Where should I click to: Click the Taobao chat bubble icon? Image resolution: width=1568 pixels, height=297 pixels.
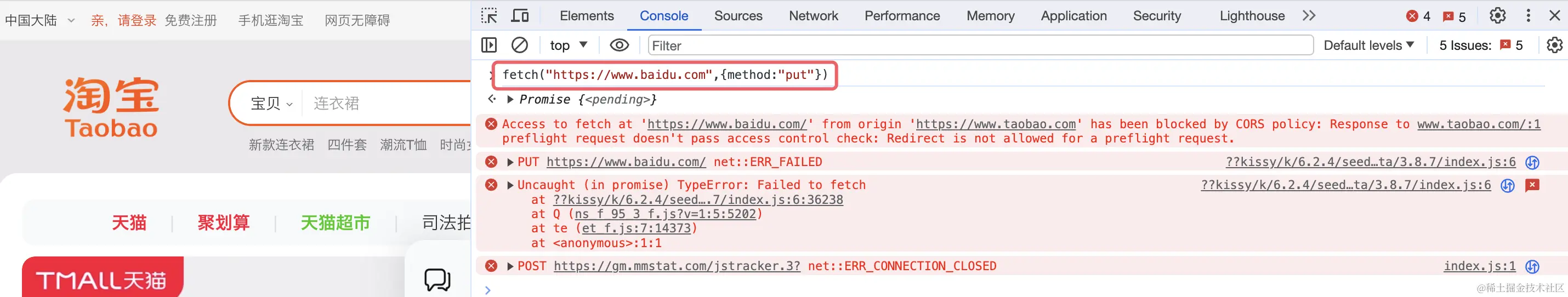click(437, 279)
